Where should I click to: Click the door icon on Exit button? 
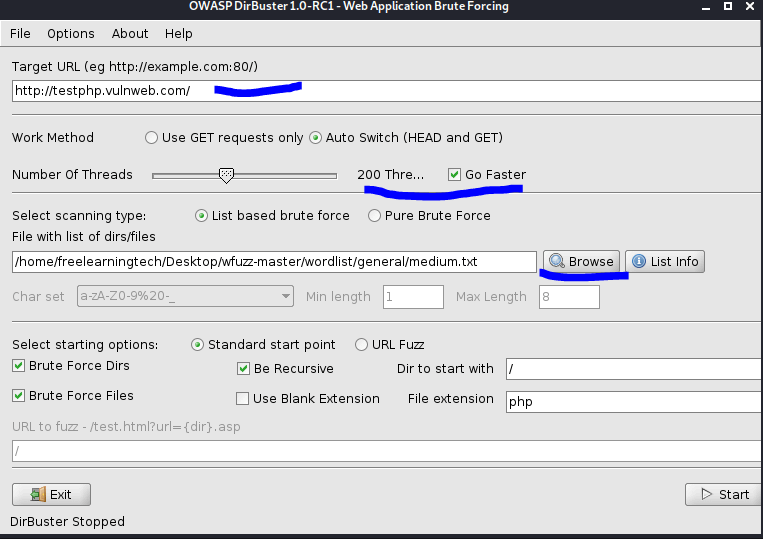coord(37,494)
